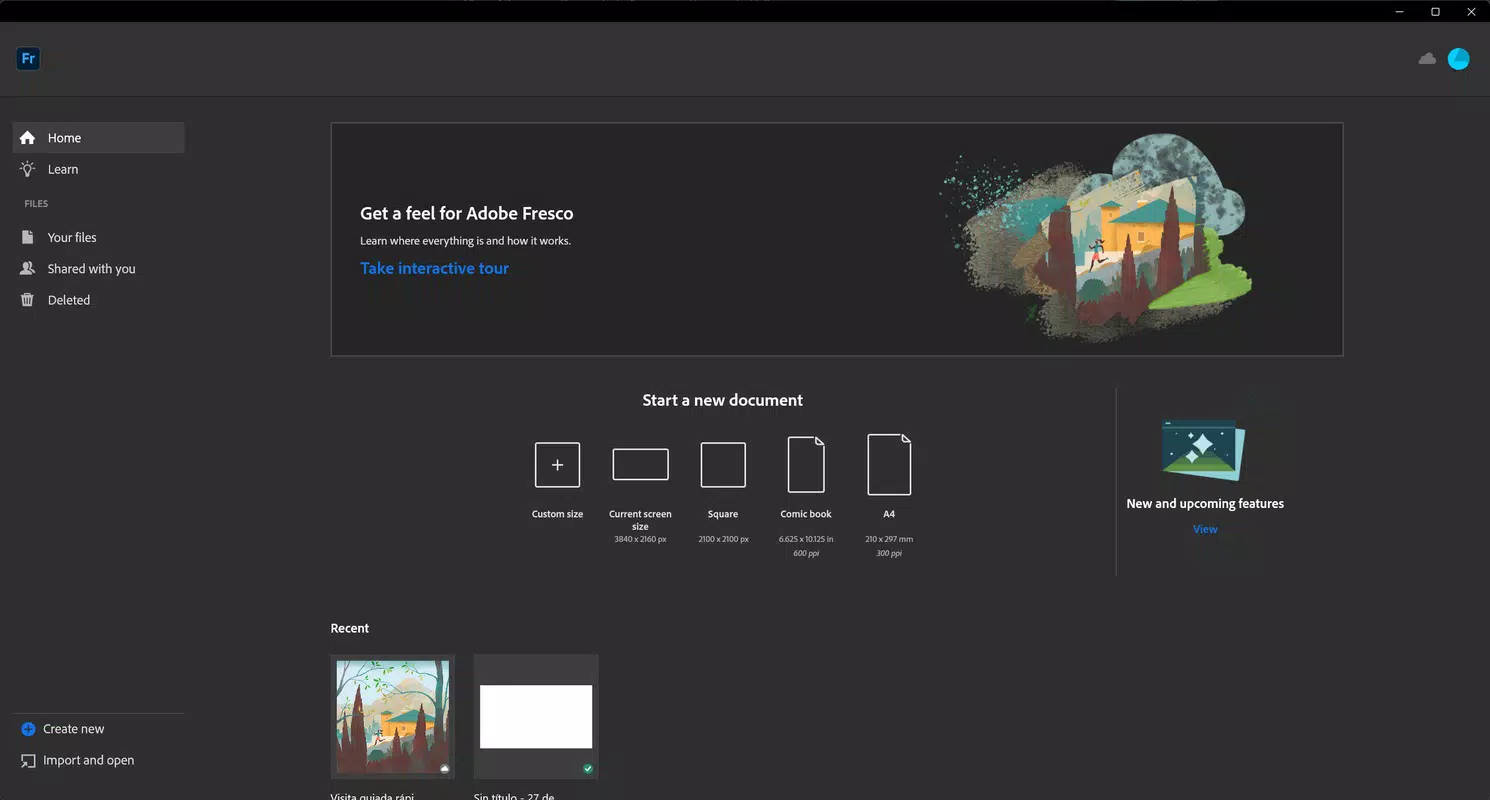Image resolution: width=1490 pixels, height=800 pixels.
Task: Click the Home house icon
Action: point(28,138)
